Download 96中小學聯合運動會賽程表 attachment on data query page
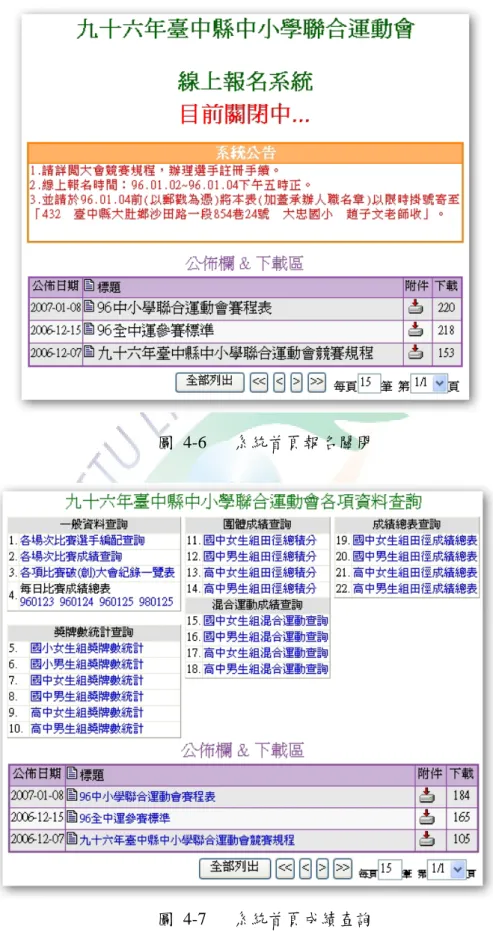493x944 pixels. [427, 795]
